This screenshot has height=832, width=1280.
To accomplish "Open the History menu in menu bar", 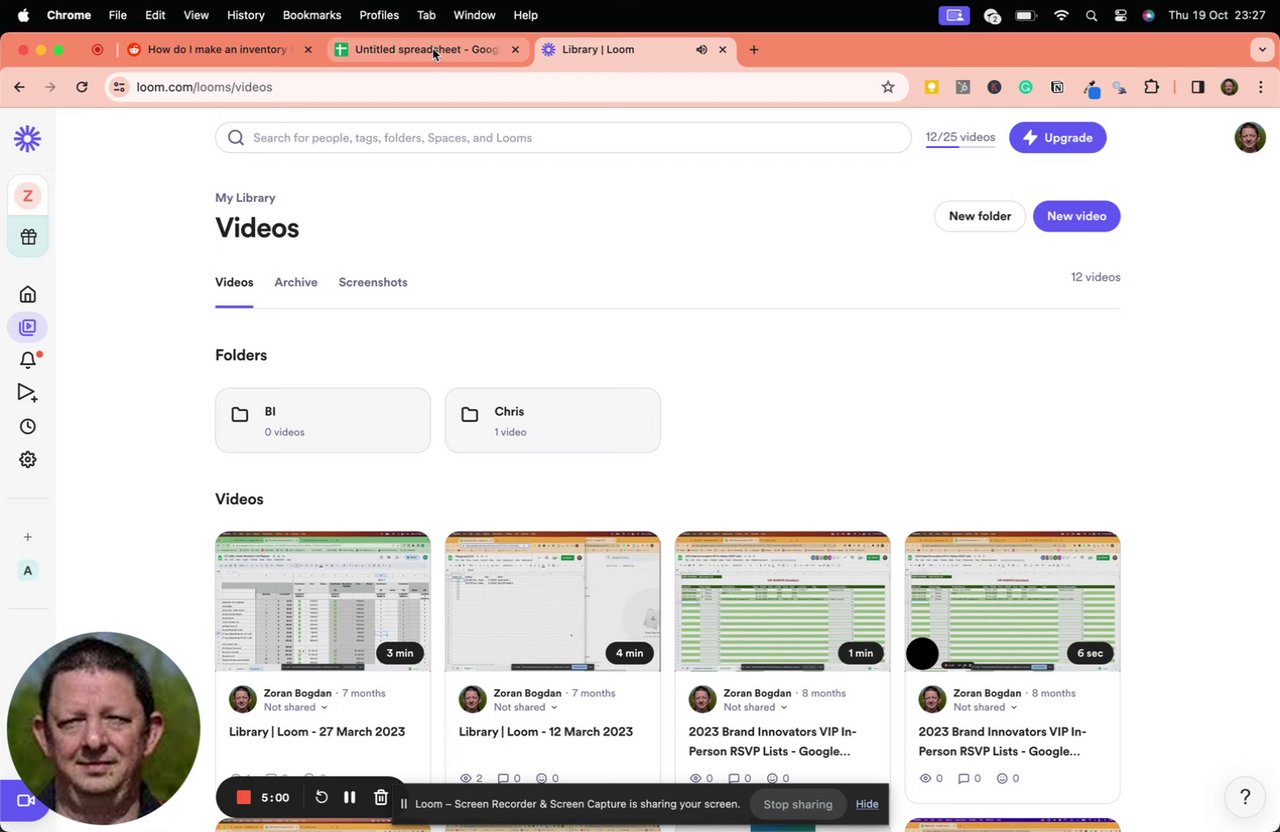I will [x=245, y=15].
